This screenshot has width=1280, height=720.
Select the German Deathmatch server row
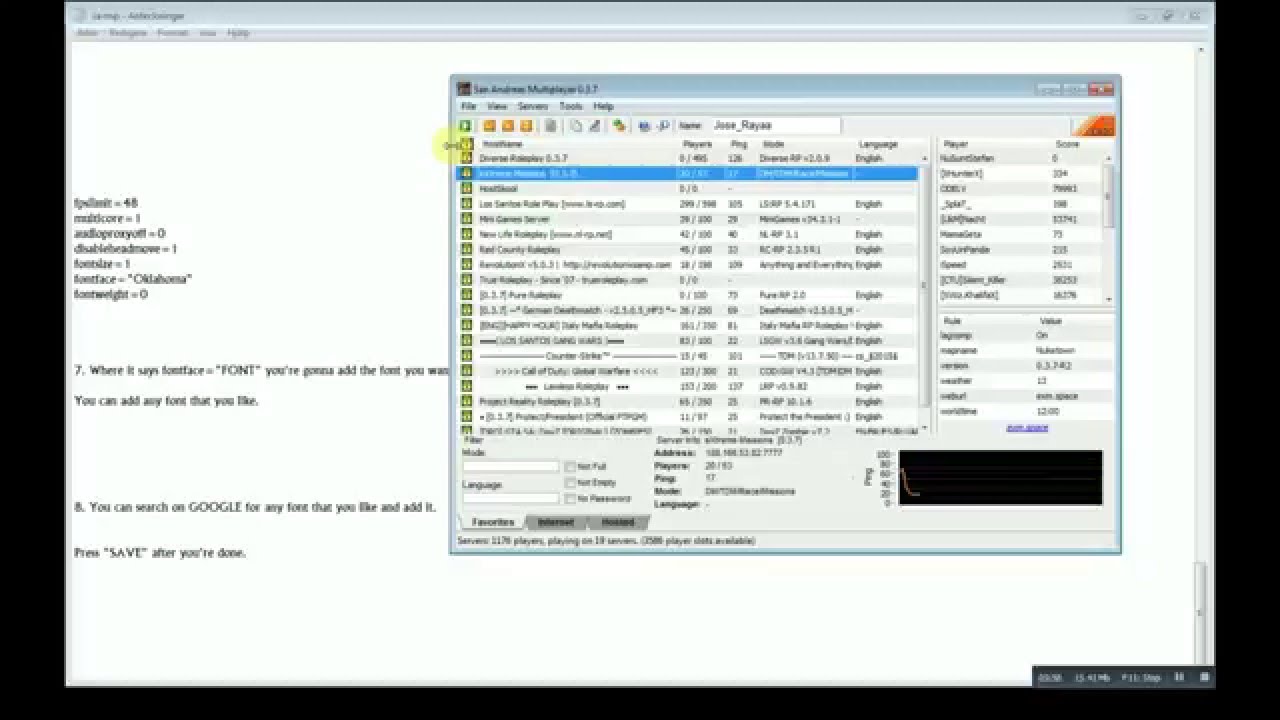point(687,310)
